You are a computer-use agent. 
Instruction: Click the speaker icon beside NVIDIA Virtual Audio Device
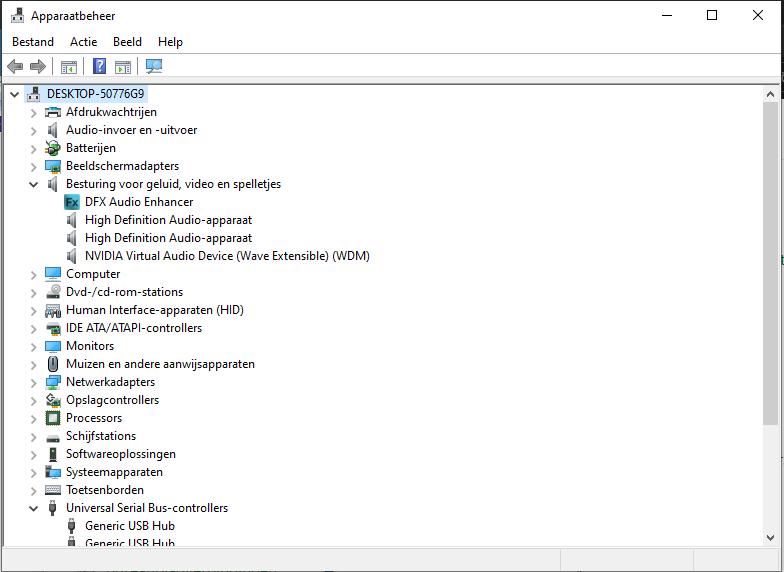pyautogui.click(x=72, y=256)
